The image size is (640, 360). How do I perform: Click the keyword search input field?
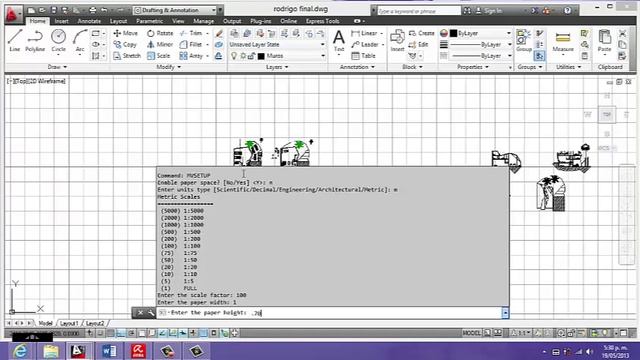point(419,11)
